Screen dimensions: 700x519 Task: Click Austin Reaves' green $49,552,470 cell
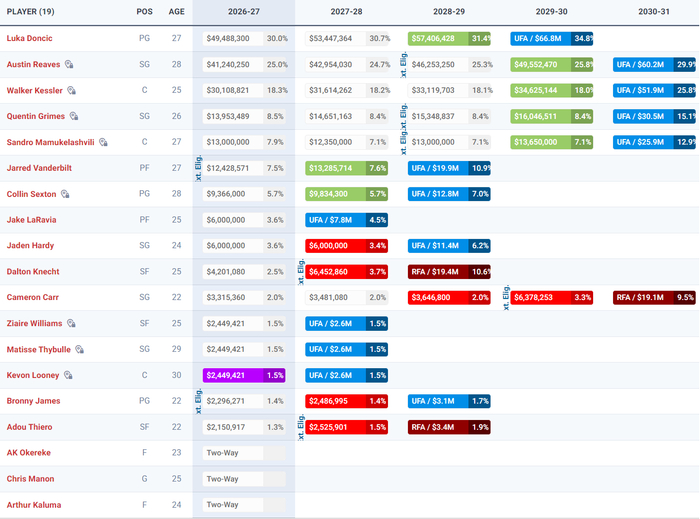(x=552, y=64)
